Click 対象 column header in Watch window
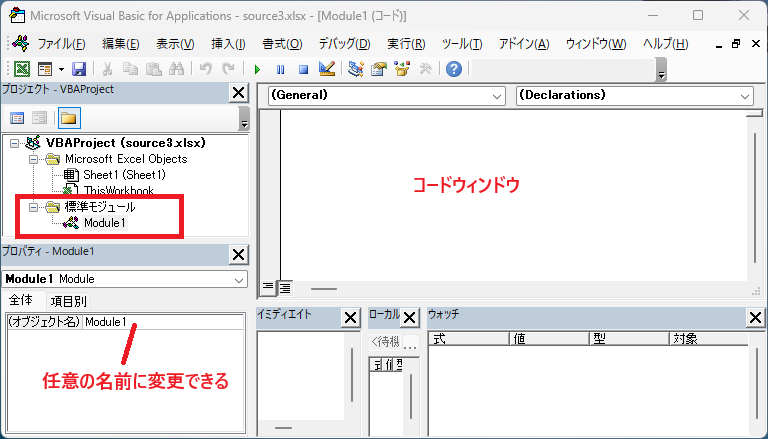 pos(708,339)
